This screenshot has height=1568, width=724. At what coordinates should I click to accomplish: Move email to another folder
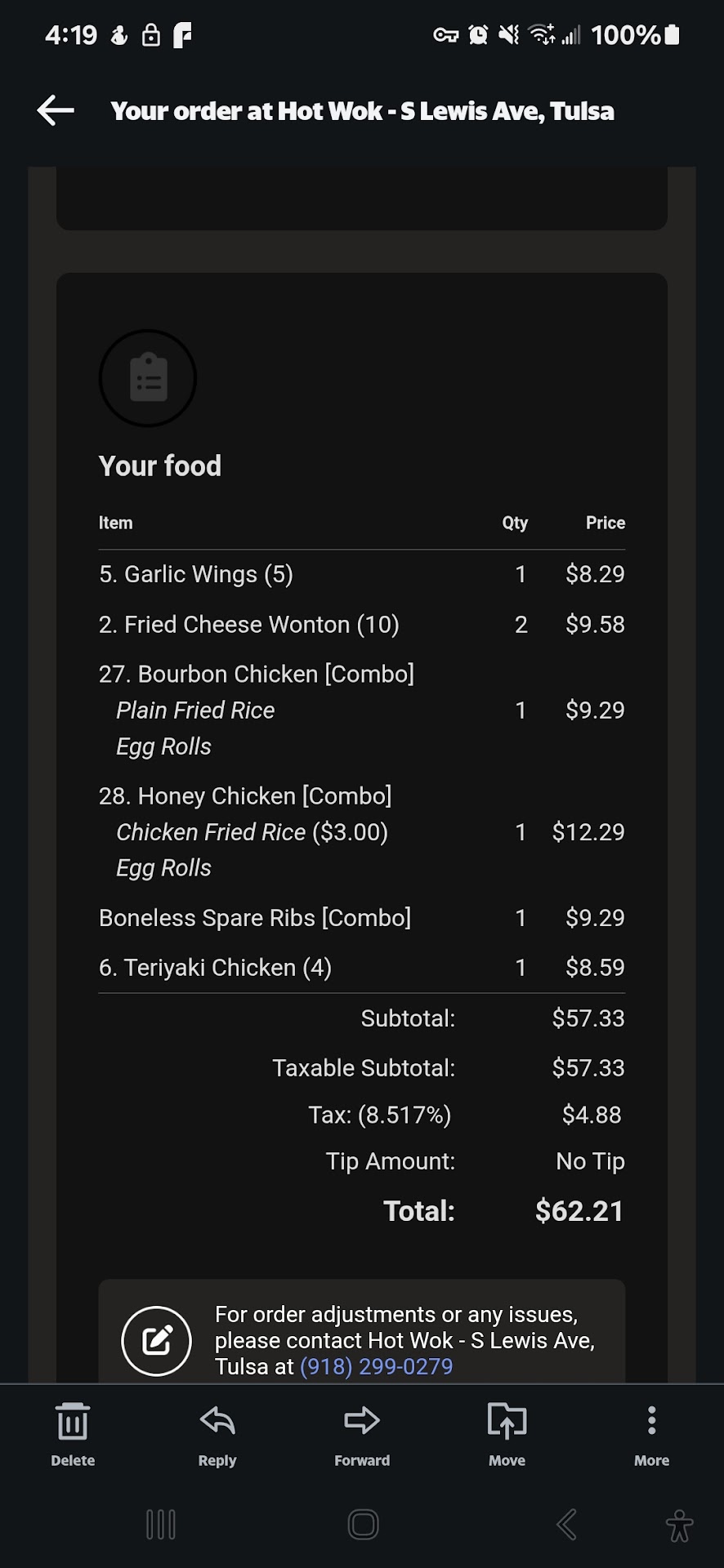(x=507, y=1433)
